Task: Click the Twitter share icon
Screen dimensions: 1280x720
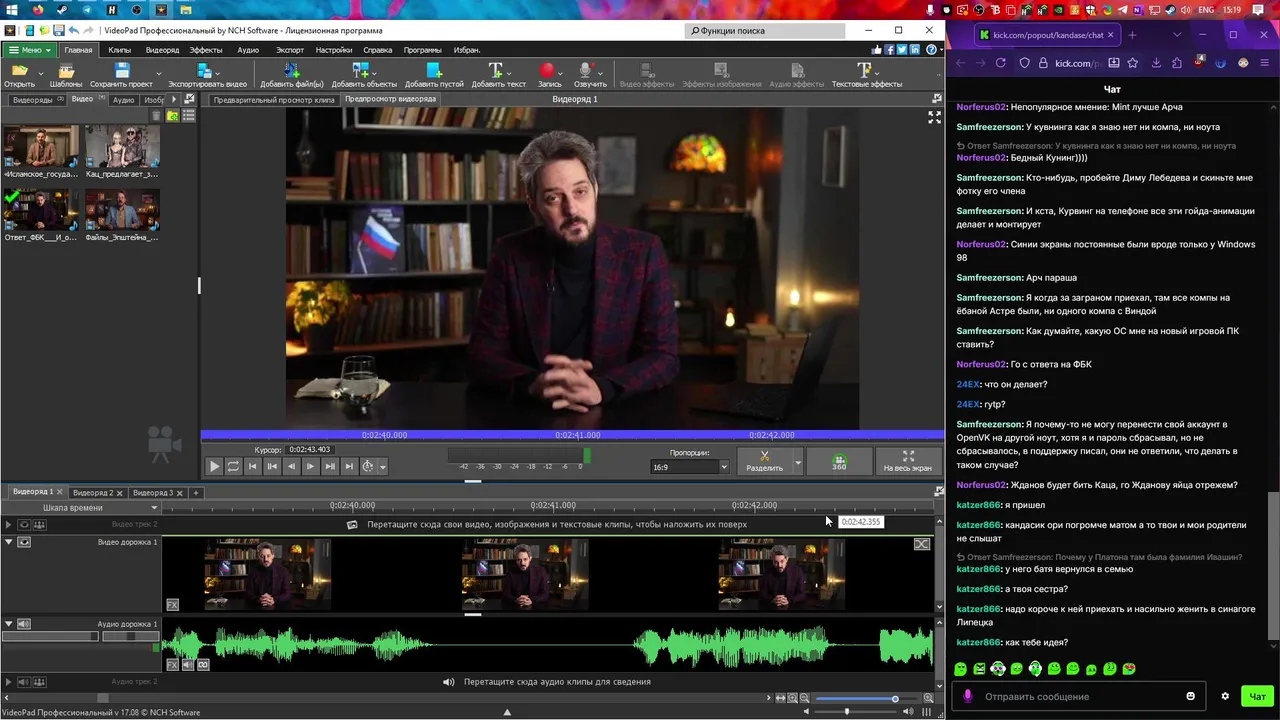Action: click(901, 50)
